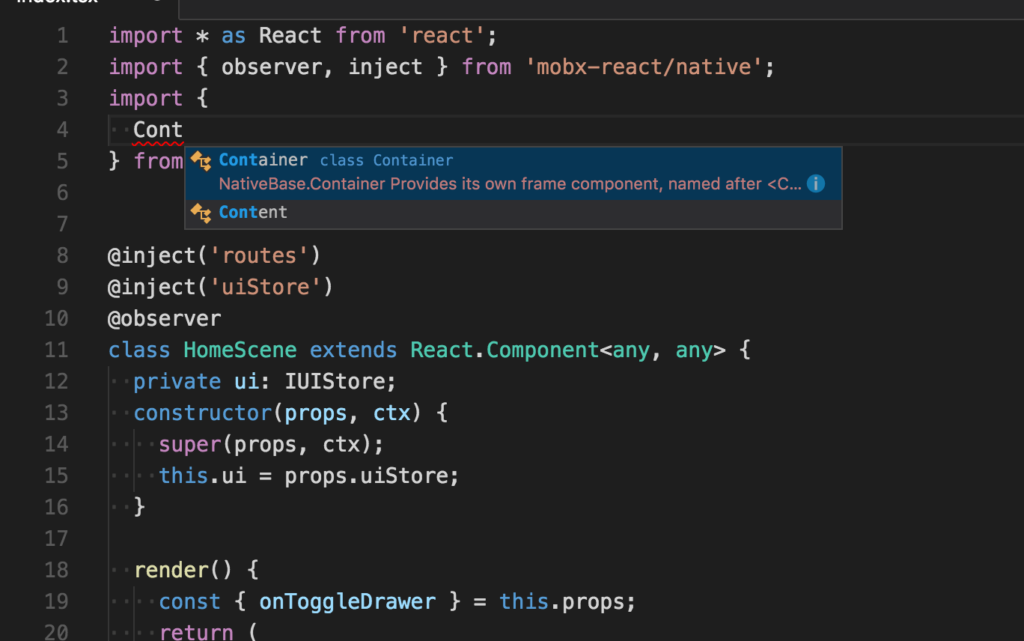This screenshot has height=641, width=1024.
Task: Choose the Content autocomplete suggestion
Action: 253,213
